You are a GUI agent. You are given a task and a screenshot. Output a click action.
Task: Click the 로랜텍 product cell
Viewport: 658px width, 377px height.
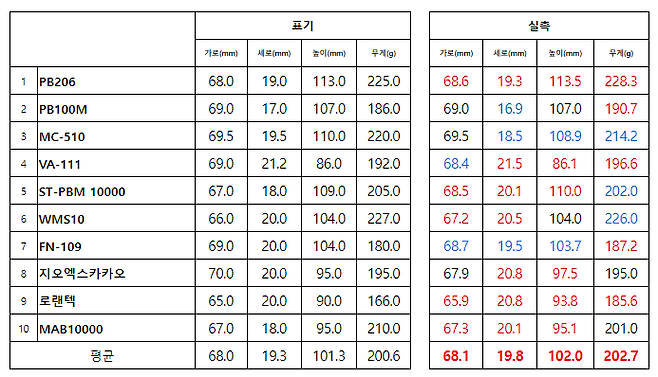(116, 301)
